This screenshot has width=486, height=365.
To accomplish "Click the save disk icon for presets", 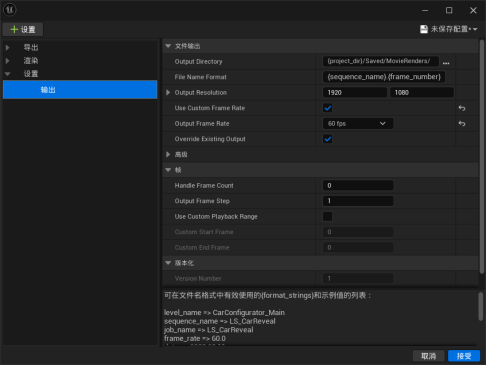I will (424, 29).
